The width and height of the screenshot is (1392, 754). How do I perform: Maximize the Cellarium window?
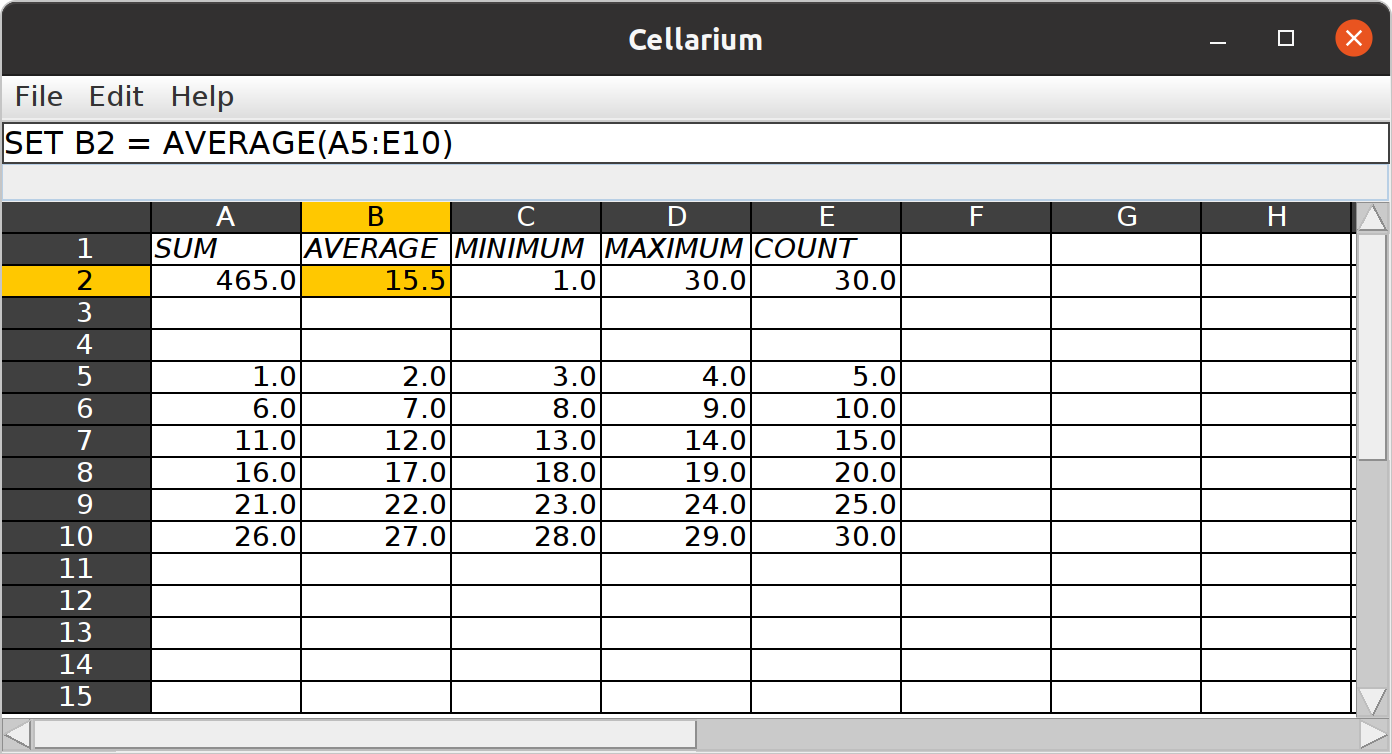[x=1286, y=39]
